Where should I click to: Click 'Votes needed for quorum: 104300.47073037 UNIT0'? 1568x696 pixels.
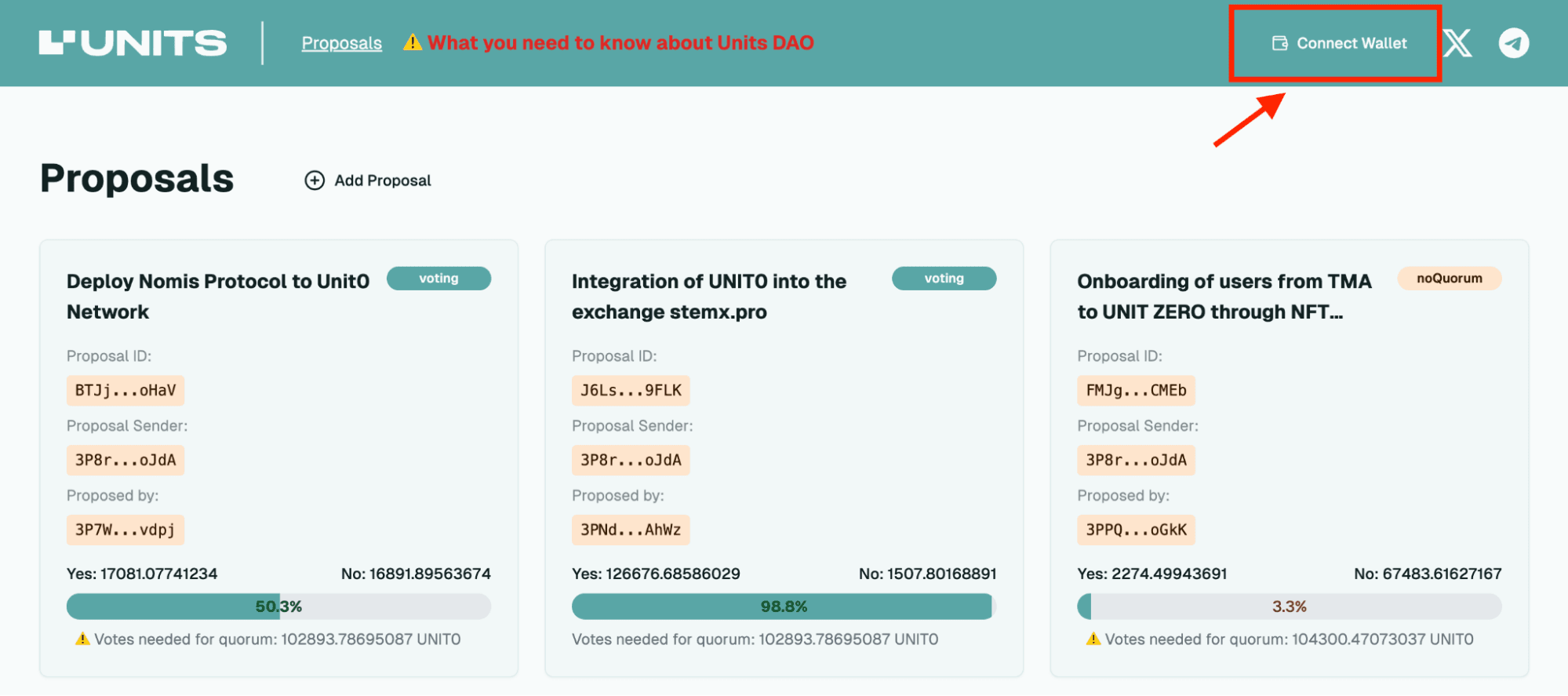click(x=1289, y=640)
